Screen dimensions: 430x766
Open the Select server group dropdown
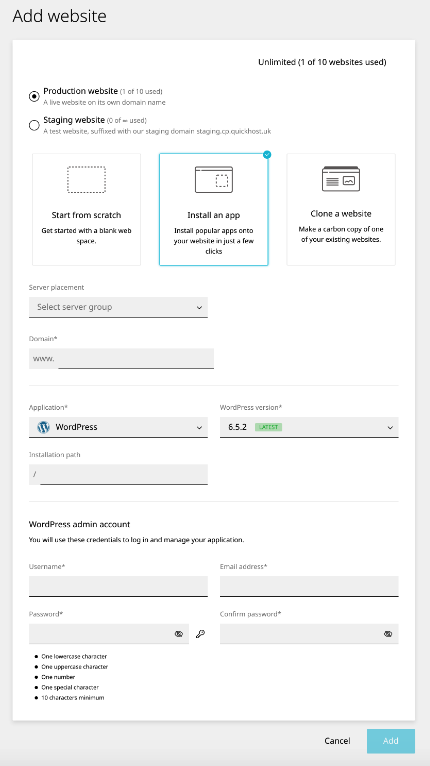pos(118,307)
